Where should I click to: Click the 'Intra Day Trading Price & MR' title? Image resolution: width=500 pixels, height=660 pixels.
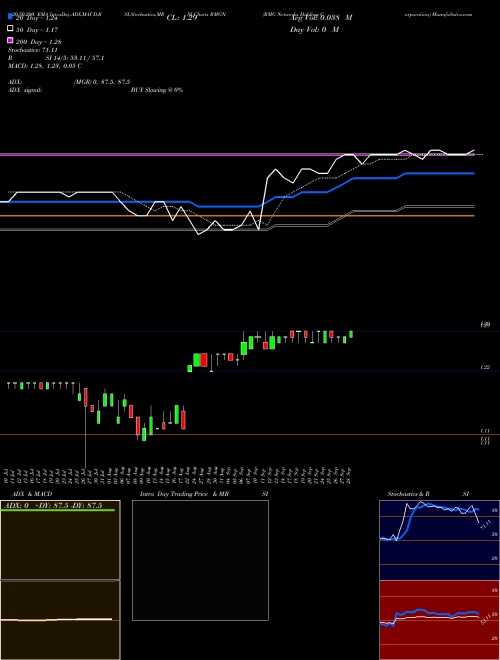(184, 494)
